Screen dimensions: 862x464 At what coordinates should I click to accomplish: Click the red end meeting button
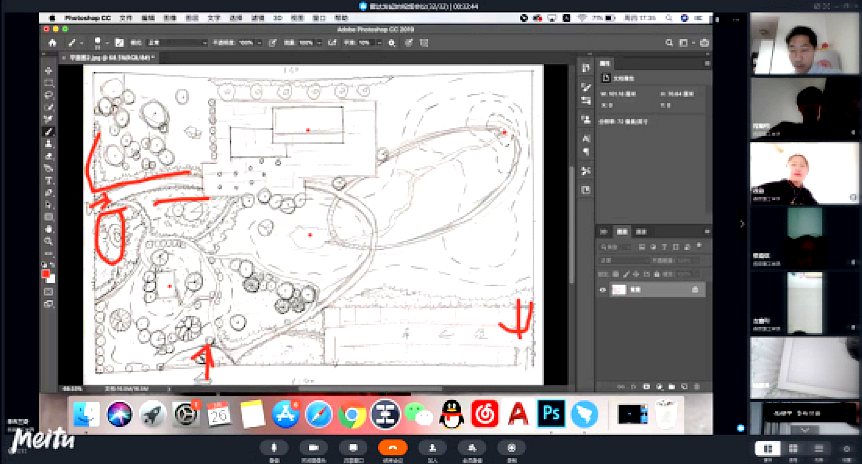(x=393, y=448)
